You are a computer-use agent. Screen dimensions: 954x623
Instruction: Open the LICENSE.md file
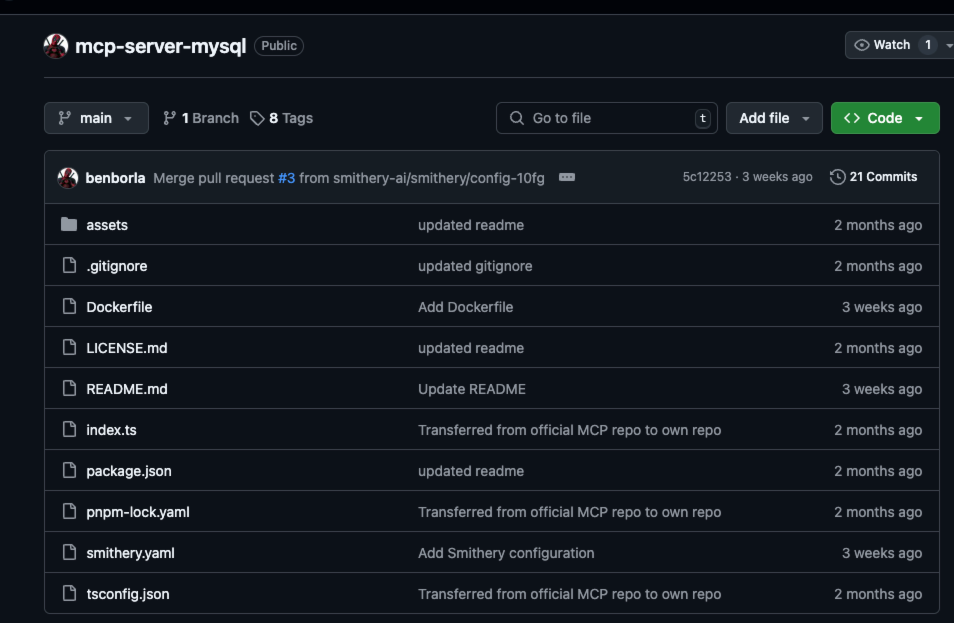[x=127, y=348]
